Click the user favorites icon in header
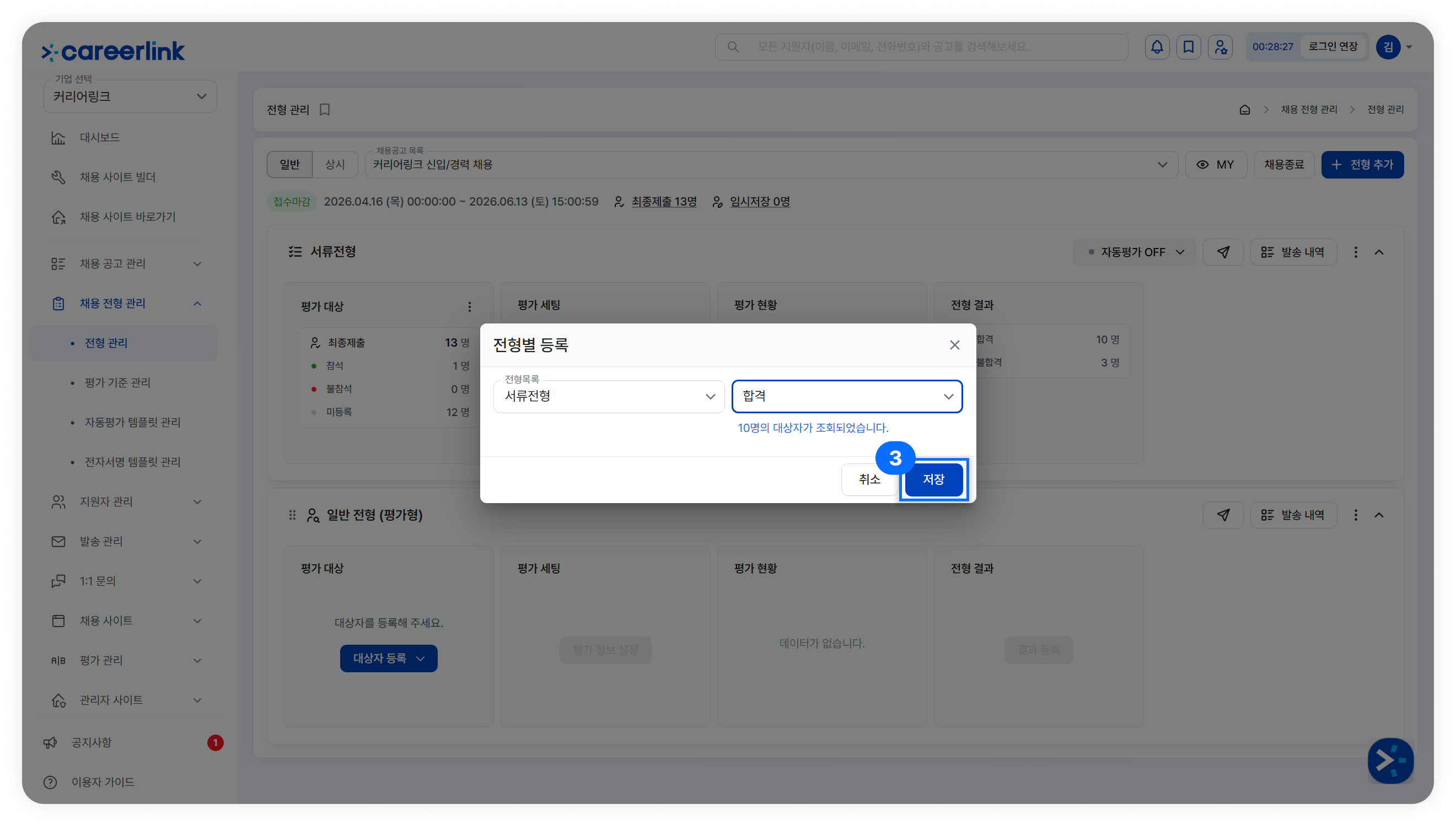This screenshot has height=826, width=1456. 1221,47
